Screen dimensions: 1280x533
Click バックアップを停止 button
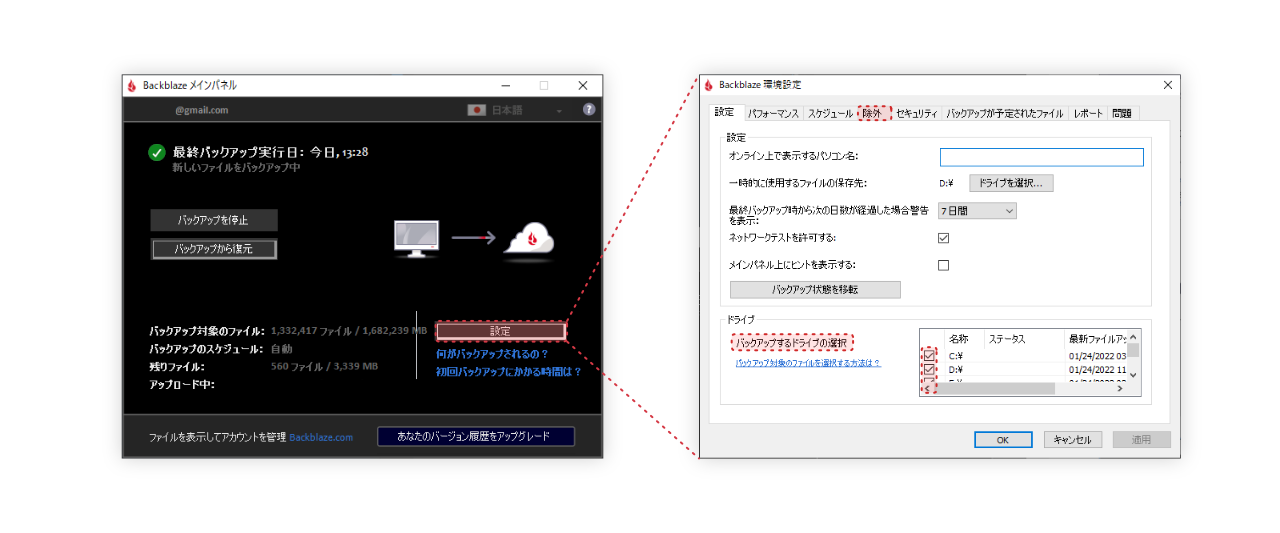coord(214,220)
